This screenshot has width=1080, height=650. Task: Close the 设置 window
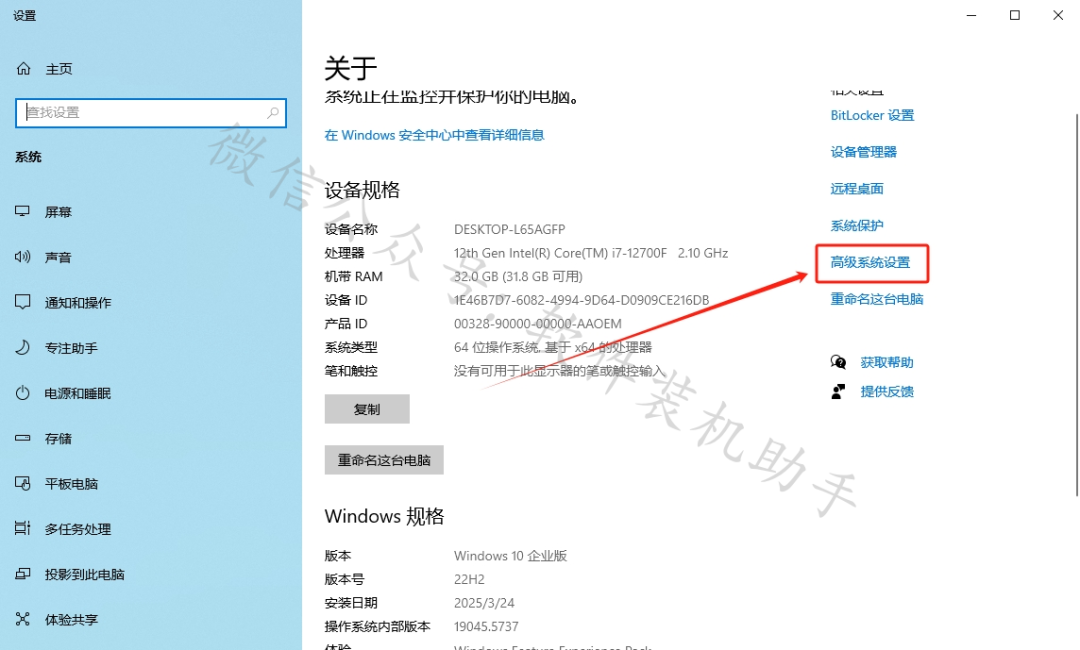tap(1058, 15)
